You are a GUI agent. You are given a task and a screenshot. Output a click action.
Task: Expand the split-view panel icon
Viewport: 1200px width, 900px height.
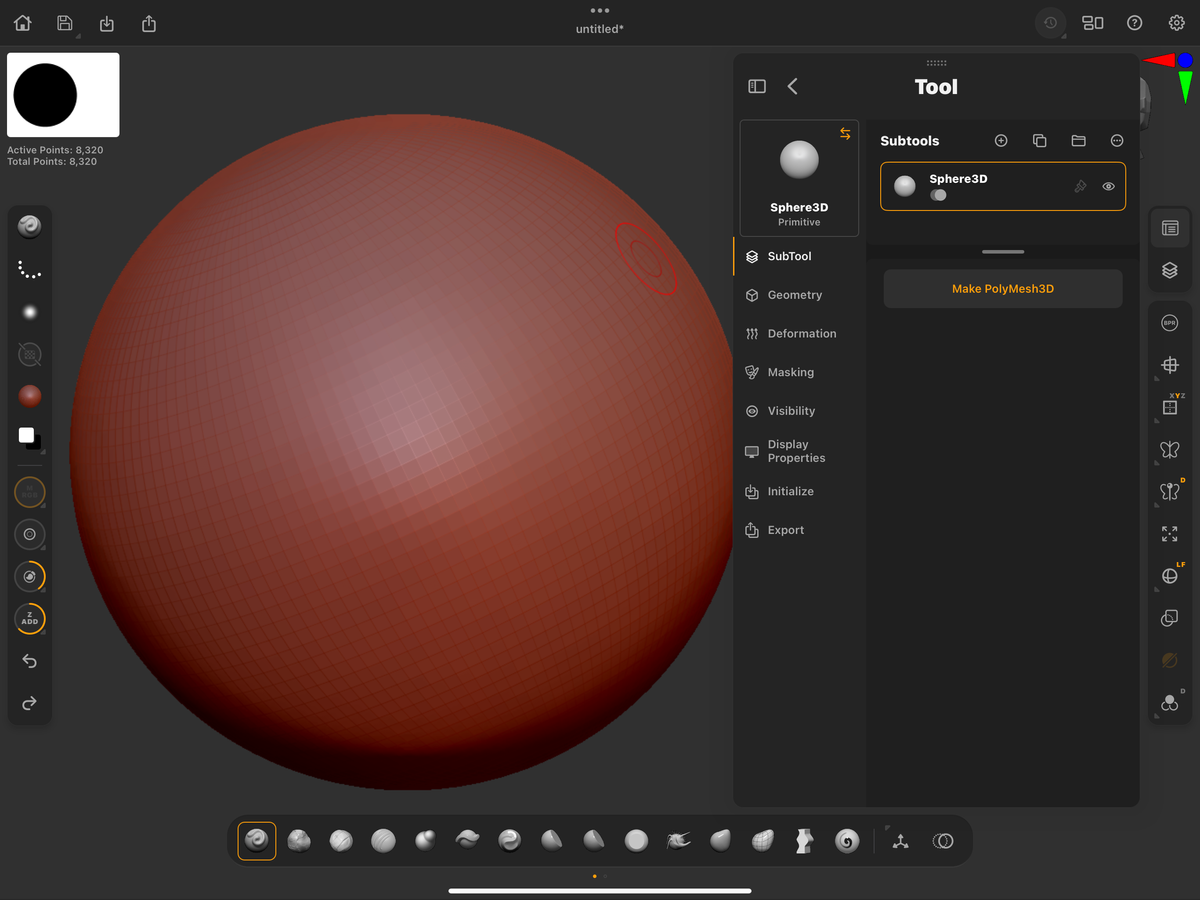click(x=757, y=86)
